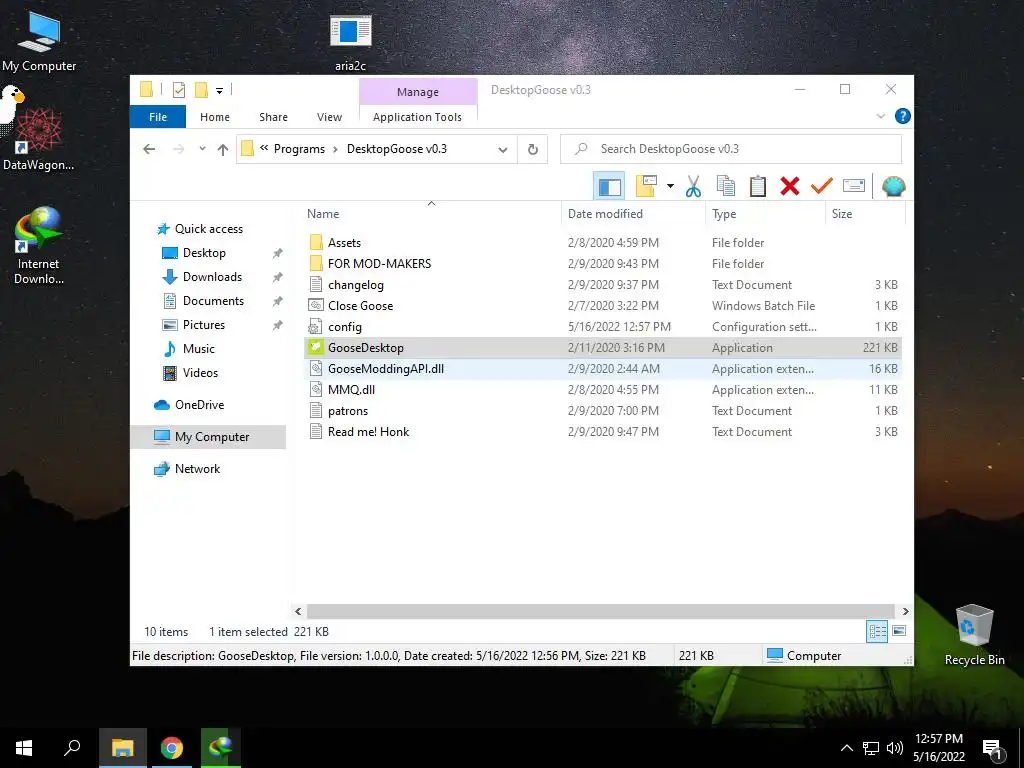Cut the selection with the scissors icon
The height and width of the screenshot is (768, 1024).
point(693,186)
